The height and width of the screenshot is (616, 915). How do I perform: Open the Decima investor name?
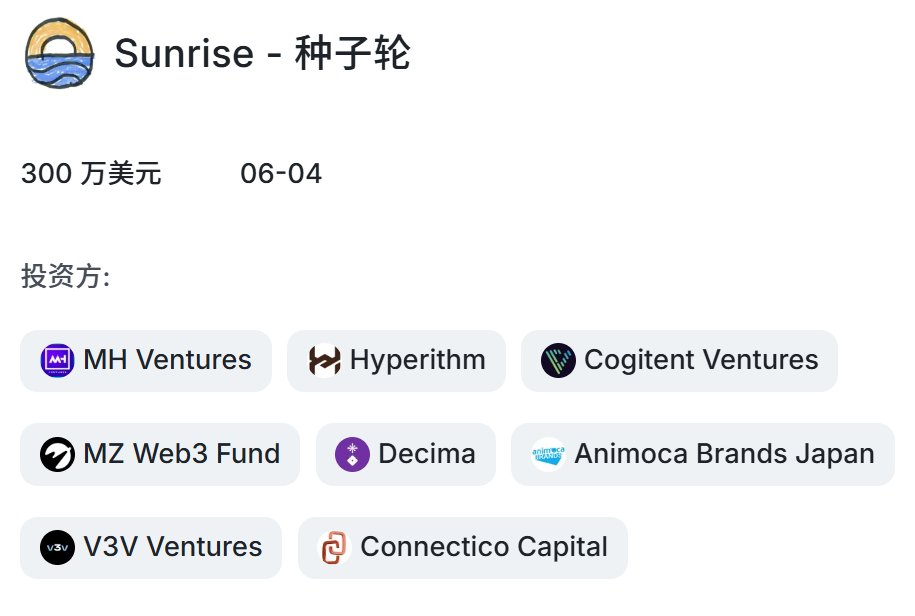pyautogui.click(x=427, y=453)
